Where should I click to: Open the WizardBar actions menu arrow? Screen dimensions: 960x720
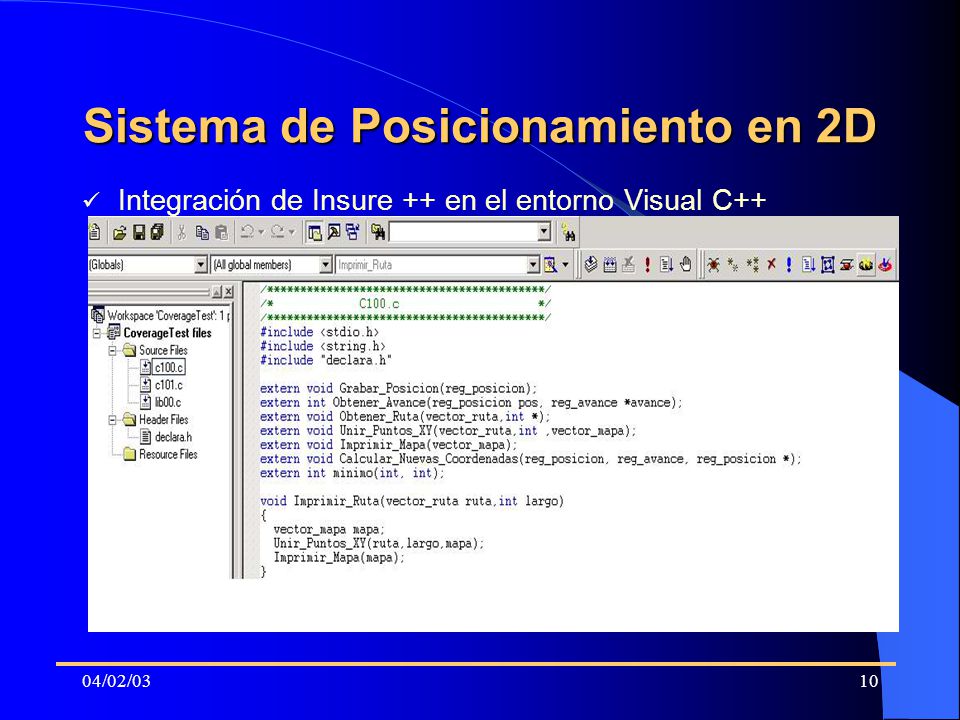(565, 265)
